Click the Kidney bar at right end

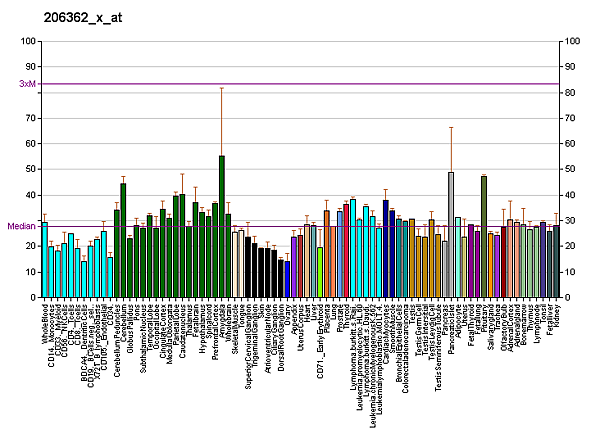coord(556,261)
